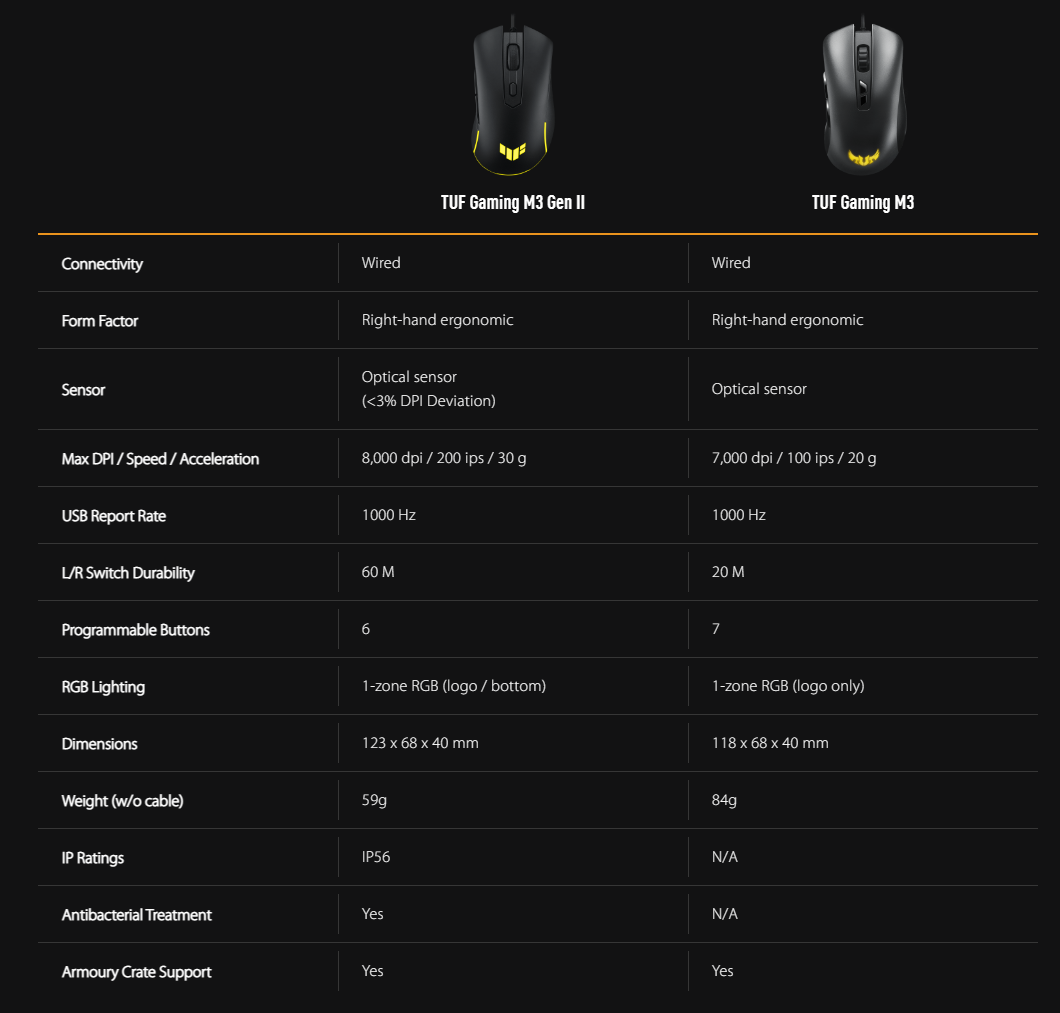The width and height of the screenshot is (1060, 1013).
Task: Click the TUF Gaming M3 Gen II mouse image
Action: click(x=513, y=95)
